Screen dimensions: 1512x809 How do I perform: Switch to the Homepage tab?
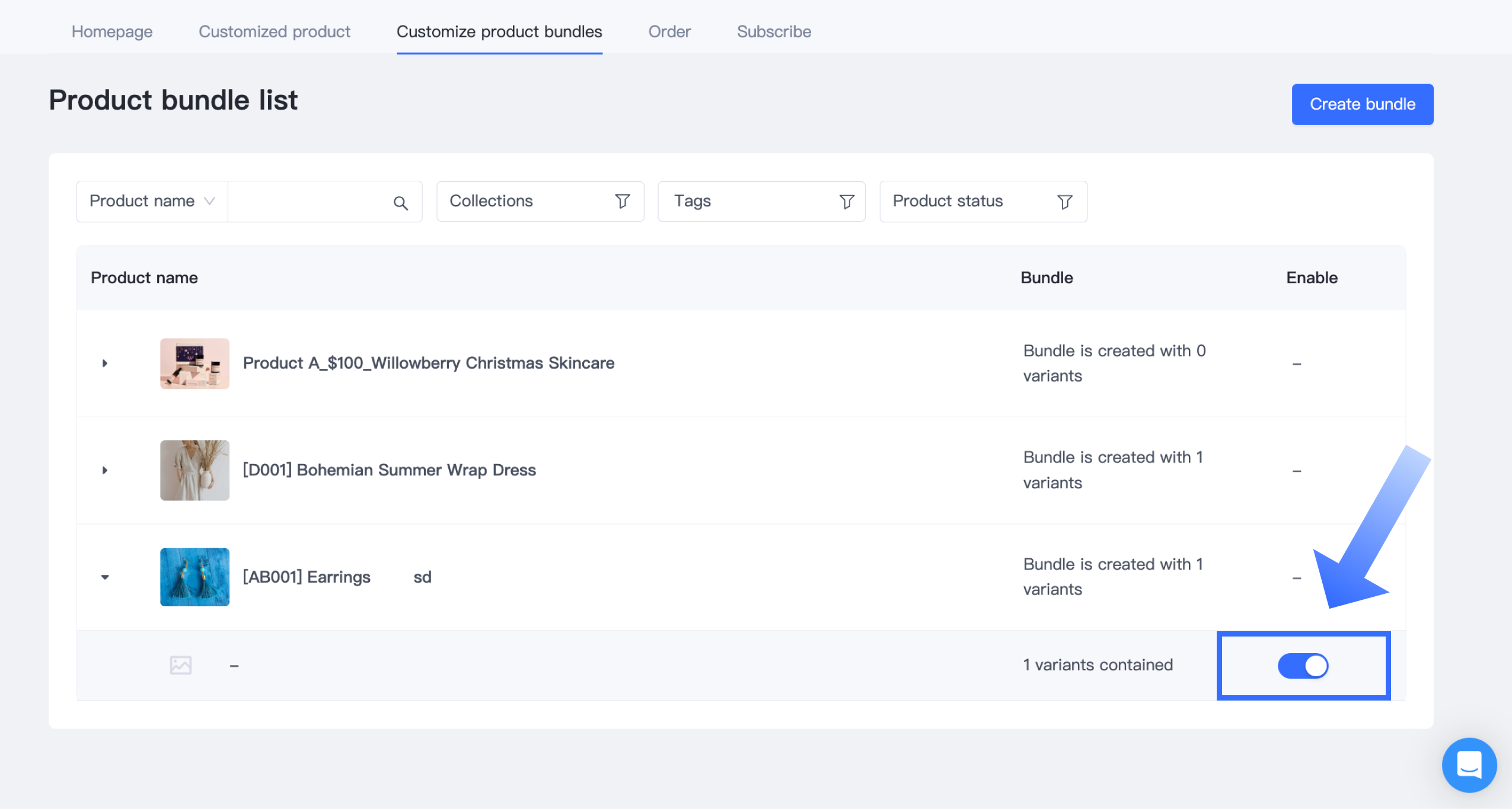coord(112,31)
